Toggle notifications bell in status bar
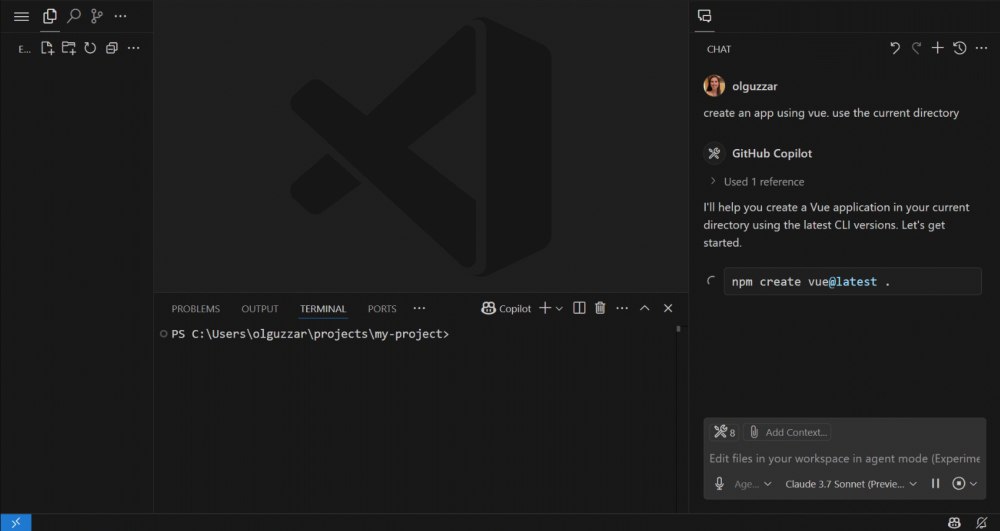 point(982,523)
